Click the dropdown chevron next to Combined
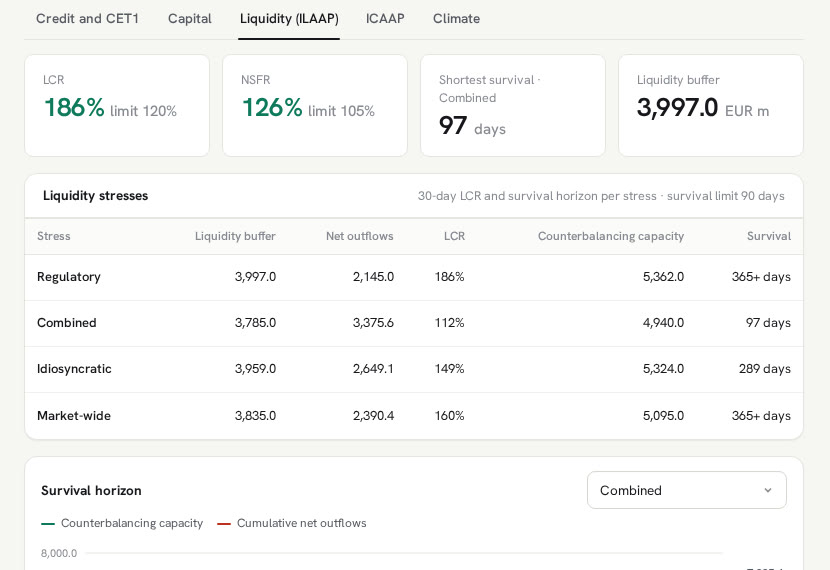This screenshot has height=570, width=830. (768, 490)
